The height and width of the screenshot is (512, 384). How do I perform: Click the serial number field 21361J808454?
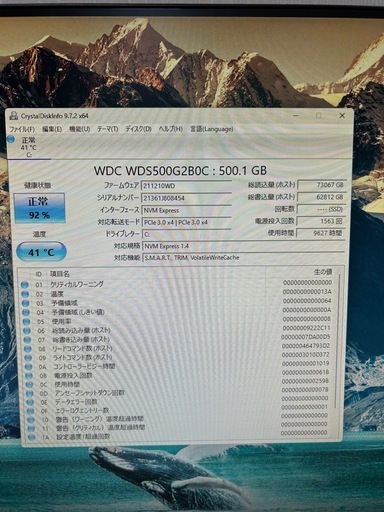[x=186, y=198]
